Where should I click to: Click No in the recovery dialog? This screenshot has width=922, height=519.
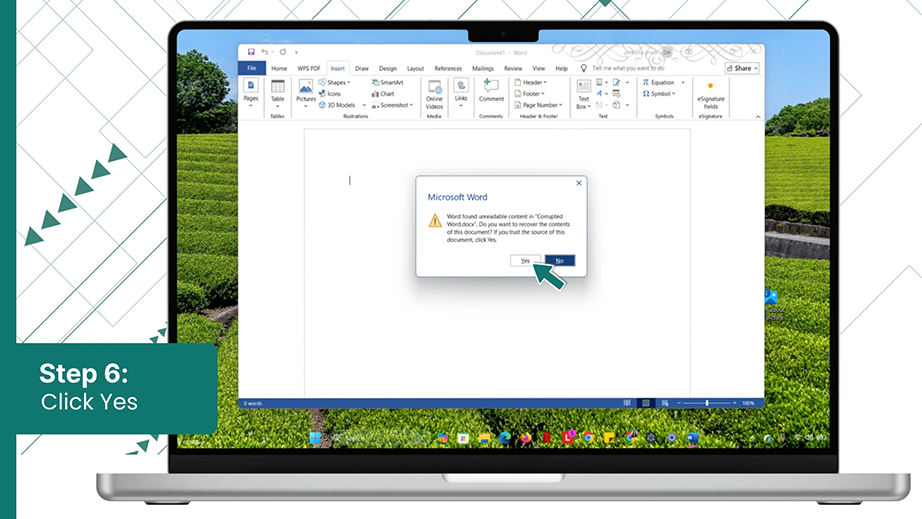pos(560,260)
